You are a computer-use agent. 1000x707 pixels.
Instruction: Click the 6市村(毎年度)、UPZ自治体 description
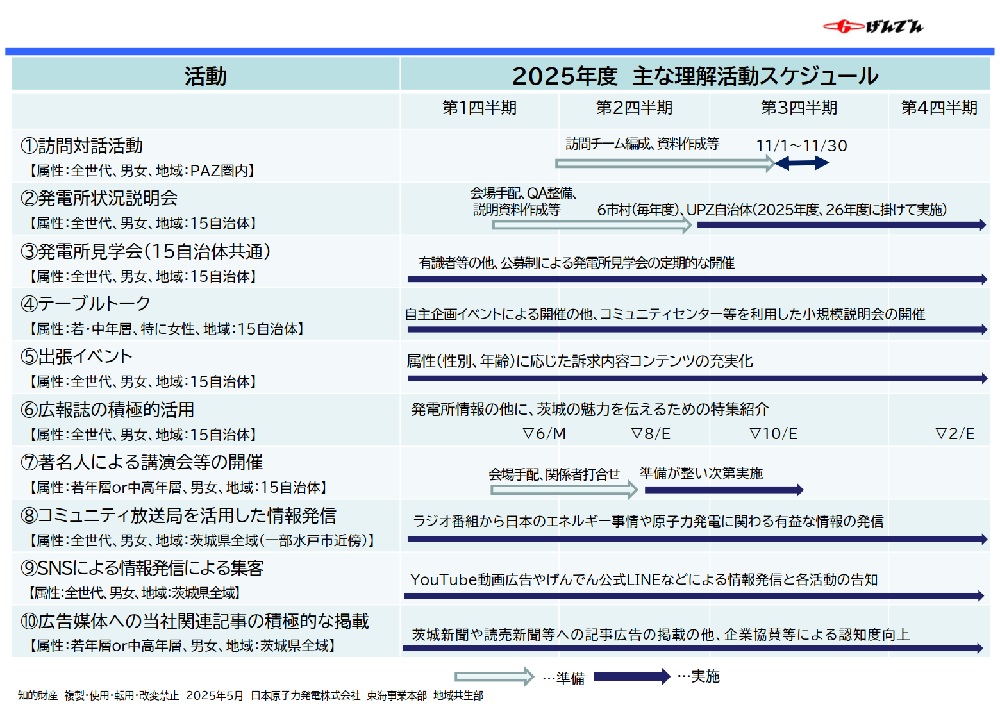[772, 209]
